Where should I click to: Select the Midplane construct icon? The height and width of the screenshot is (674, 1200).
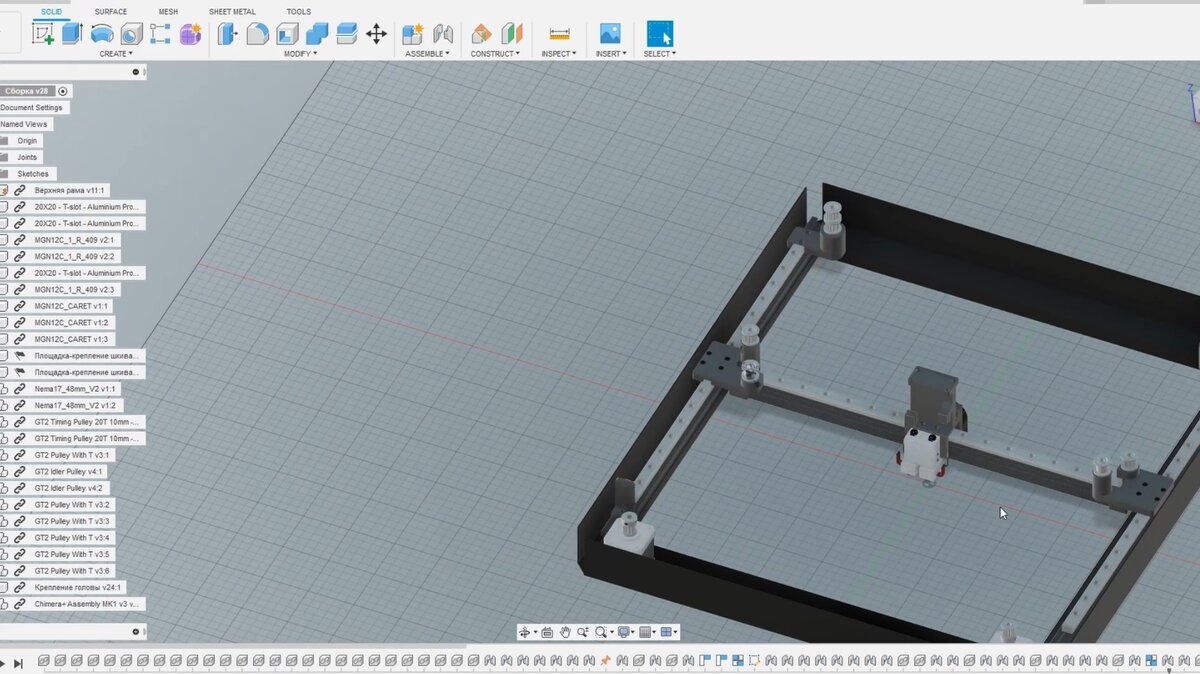pyautogui.click(x=511, y=34)
